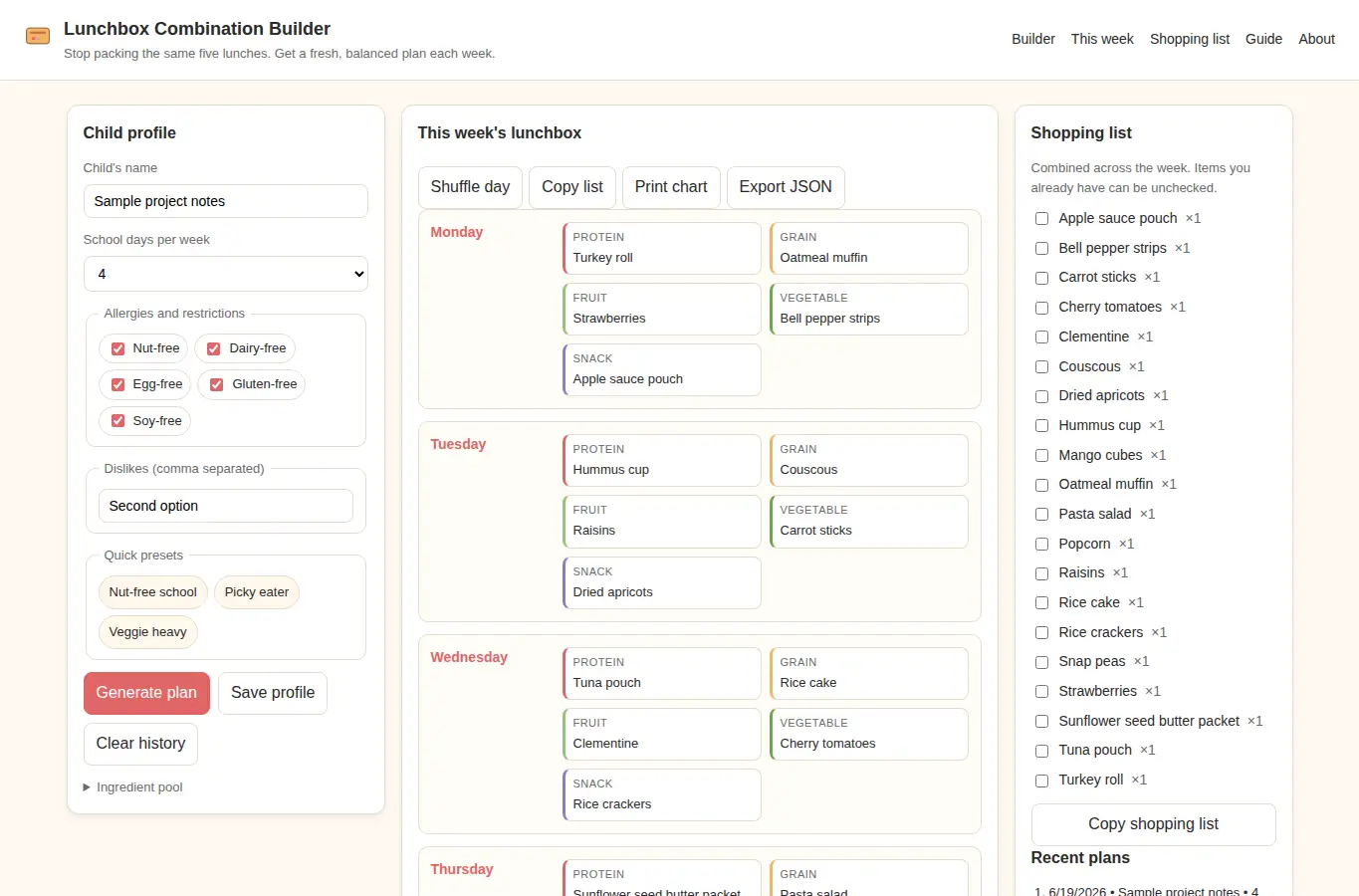
Task: Check the Bell pepper strips item
Action: tap(1041, 248)
